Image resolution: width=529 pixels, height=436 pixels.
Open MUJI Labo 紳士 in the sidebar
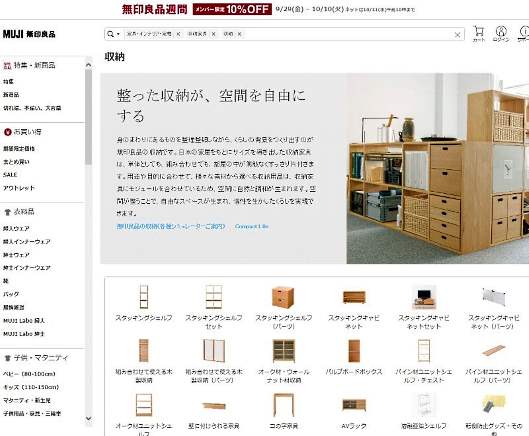pyautogui.click(x=24, y=334)
